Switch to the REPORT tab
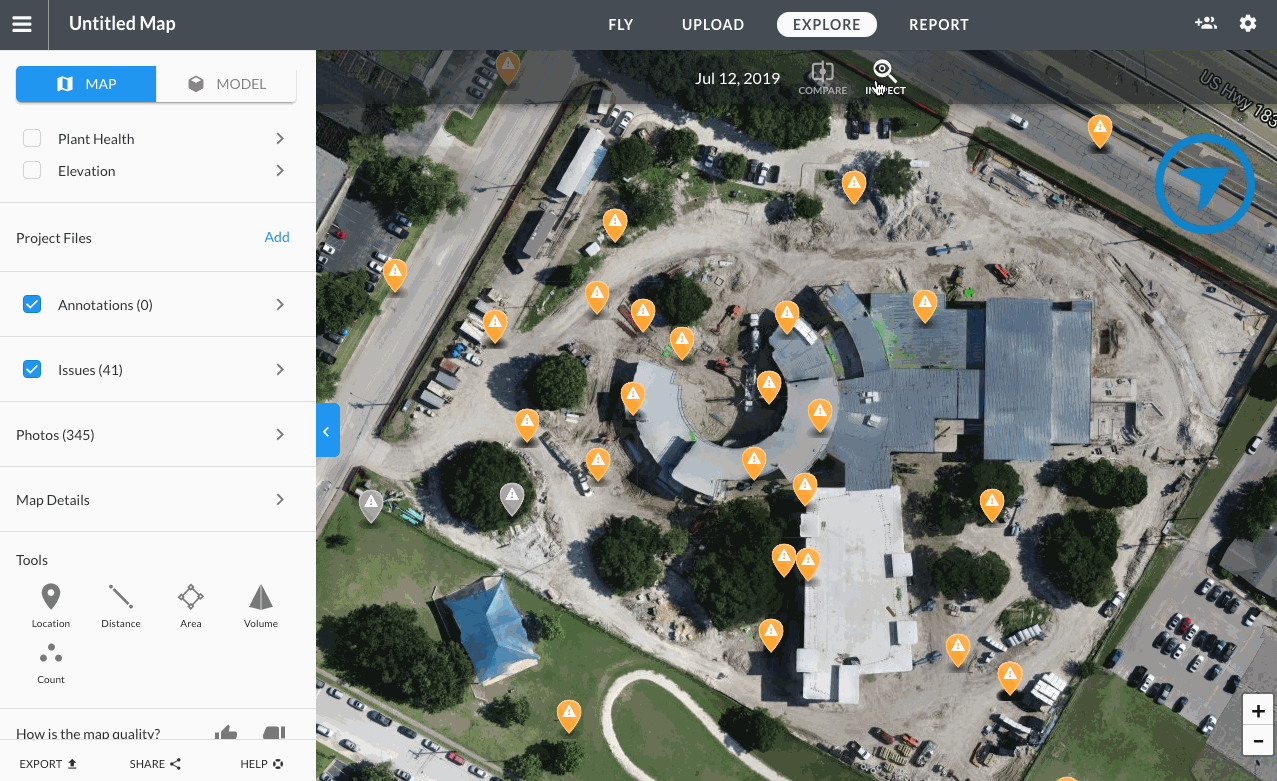 pos(938,25)
